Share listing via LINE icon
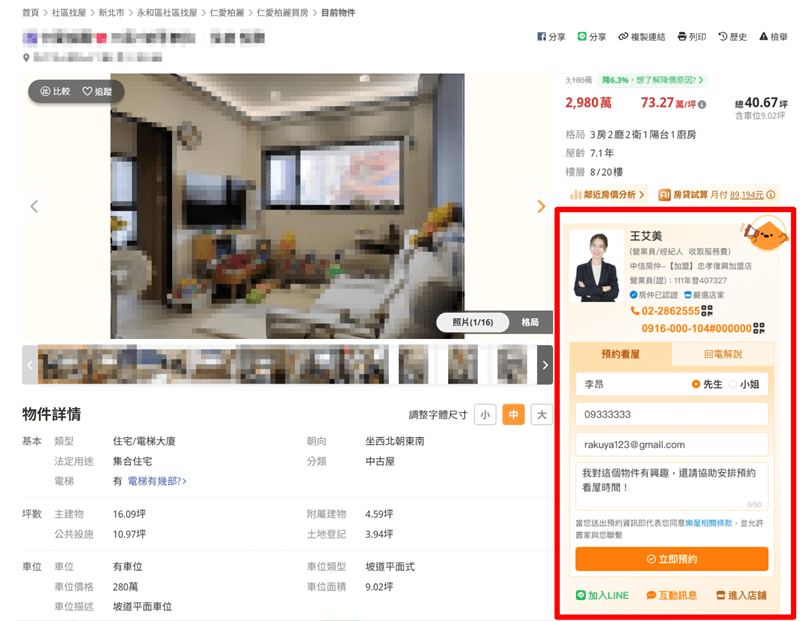Viewport: 800px width, 621px height. (x=591, y=37)
